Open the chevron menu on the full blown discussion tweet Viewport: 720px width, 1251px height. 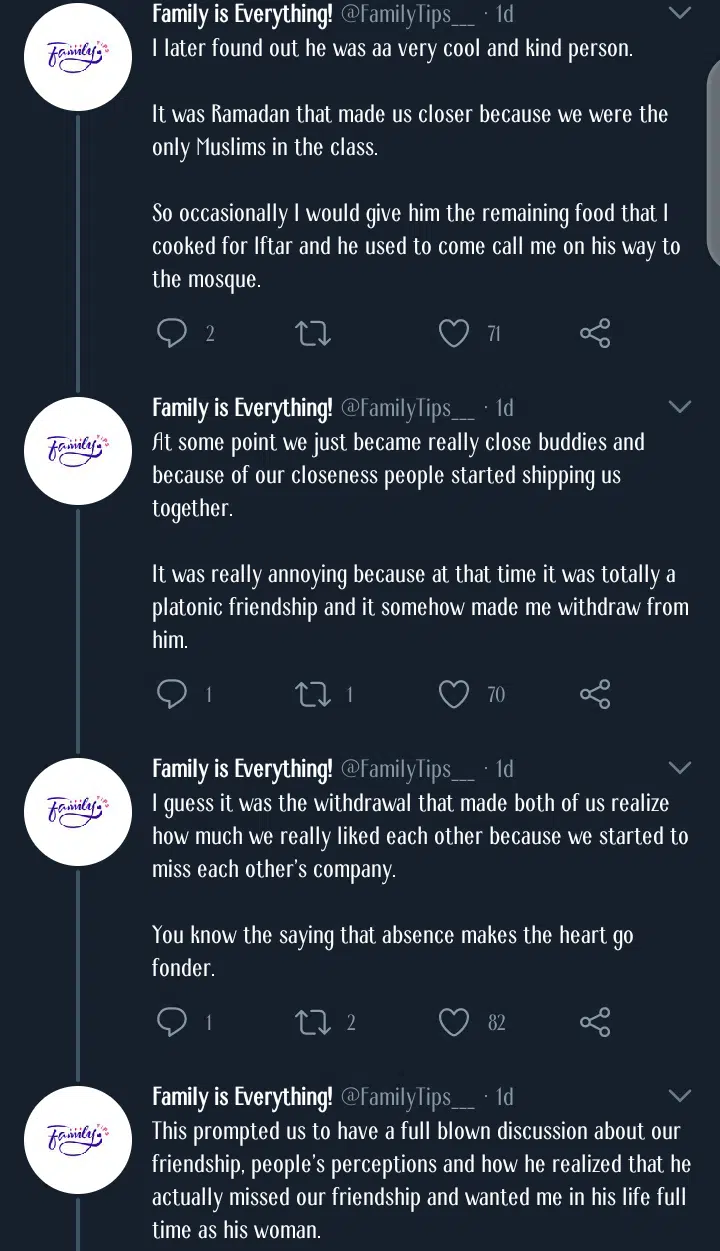(x=679, y=1096)
